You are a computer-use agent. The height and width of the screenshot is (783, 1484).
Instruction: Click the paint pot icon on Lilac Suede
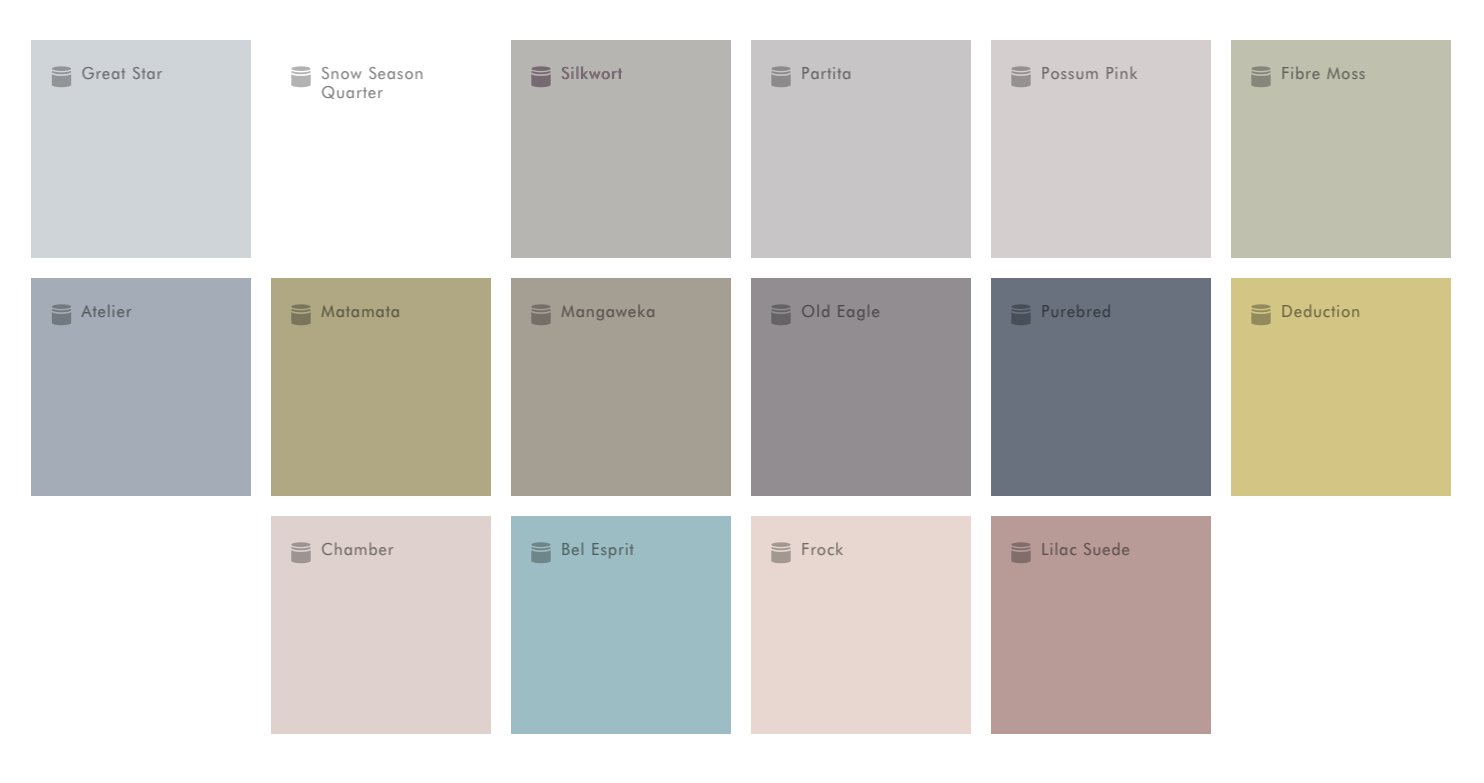pos(1021,552)
